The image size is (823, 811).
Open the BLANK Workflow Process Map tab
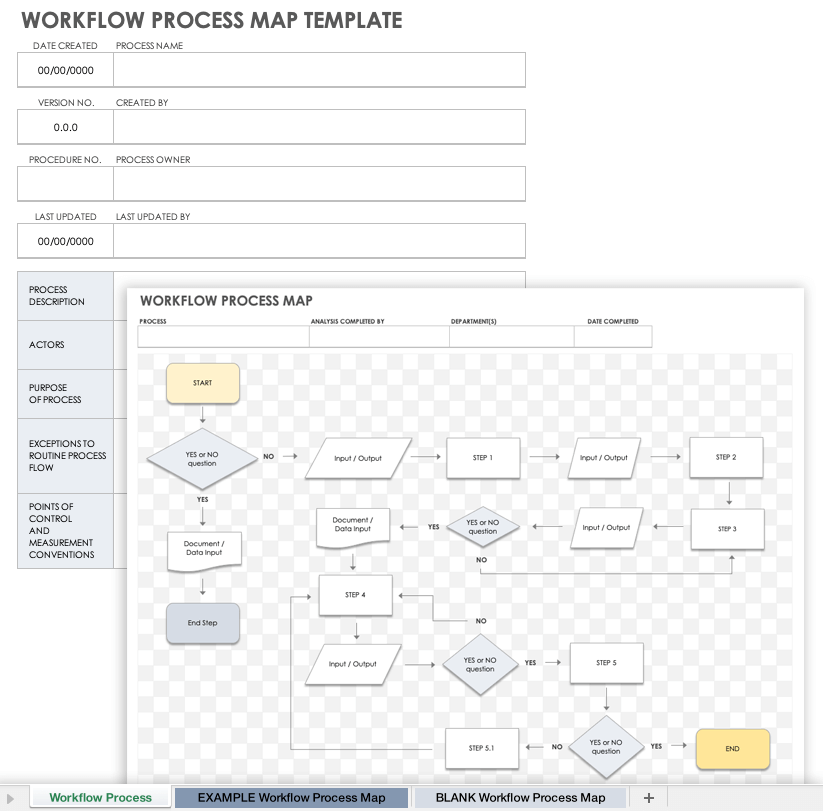[x=520, y=797]
